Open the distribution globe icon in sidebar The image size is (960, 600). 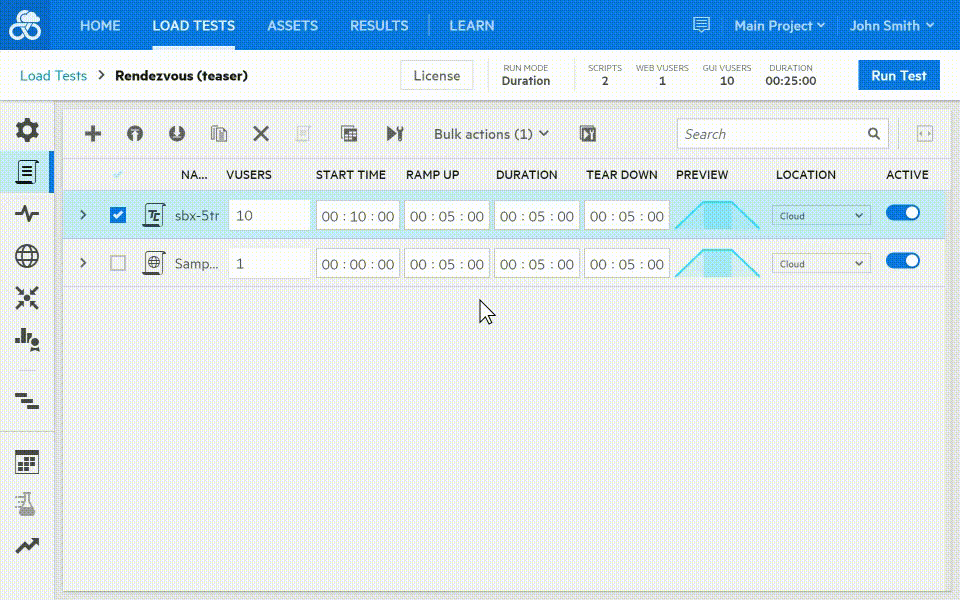(x=27, y=256)
